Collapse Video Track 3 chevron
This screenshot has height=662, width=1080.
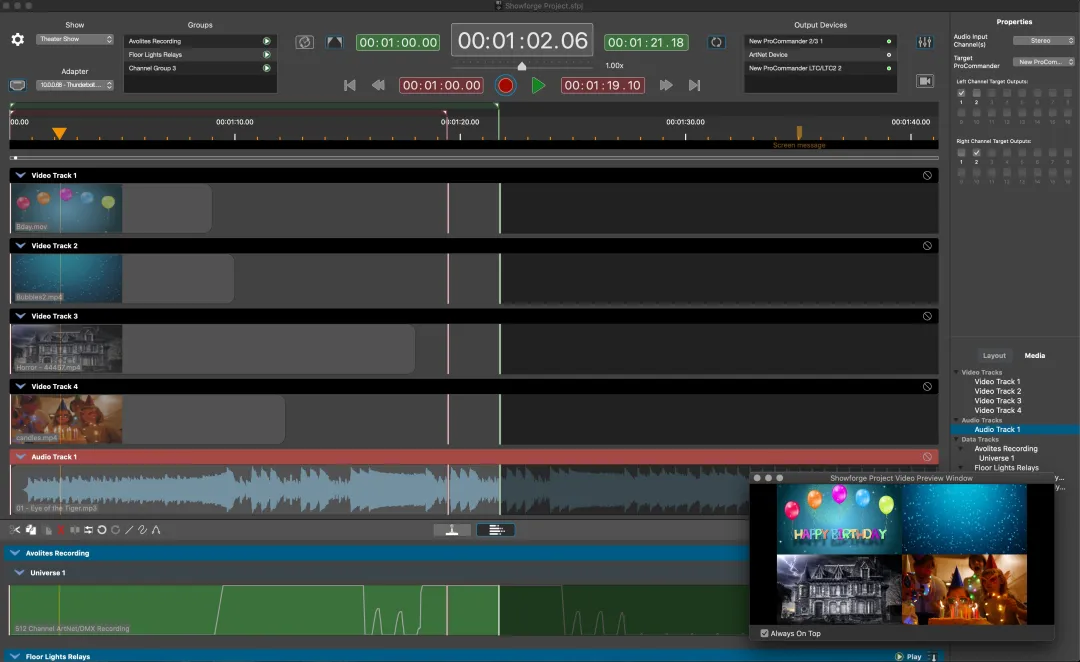[21, 316]
